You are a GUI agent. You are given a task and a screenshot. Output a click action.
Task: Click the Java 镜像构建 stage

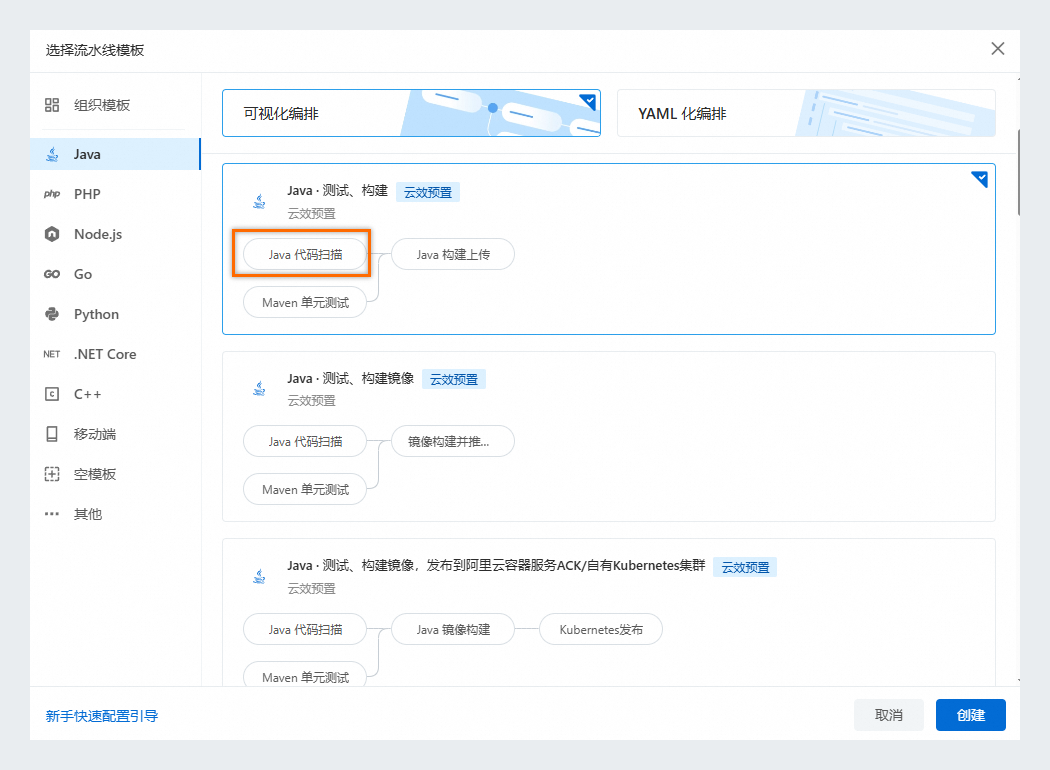coord(453,629)
